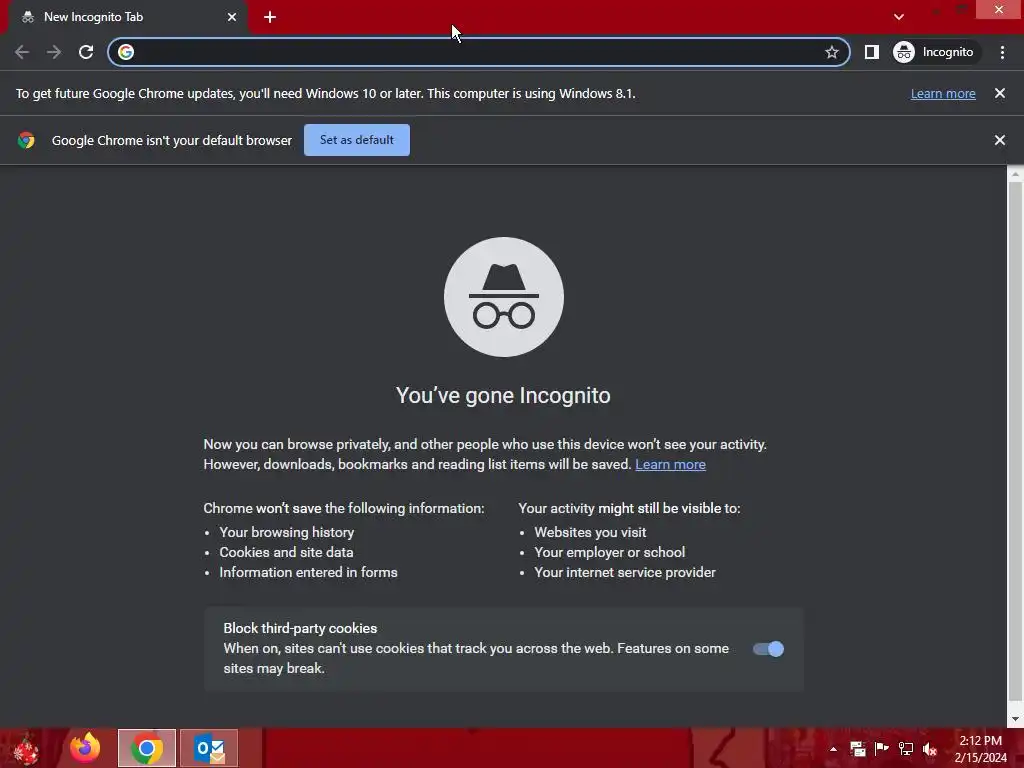Select the New Incognito Tab
1024x768 pixels.
point(128,17)
